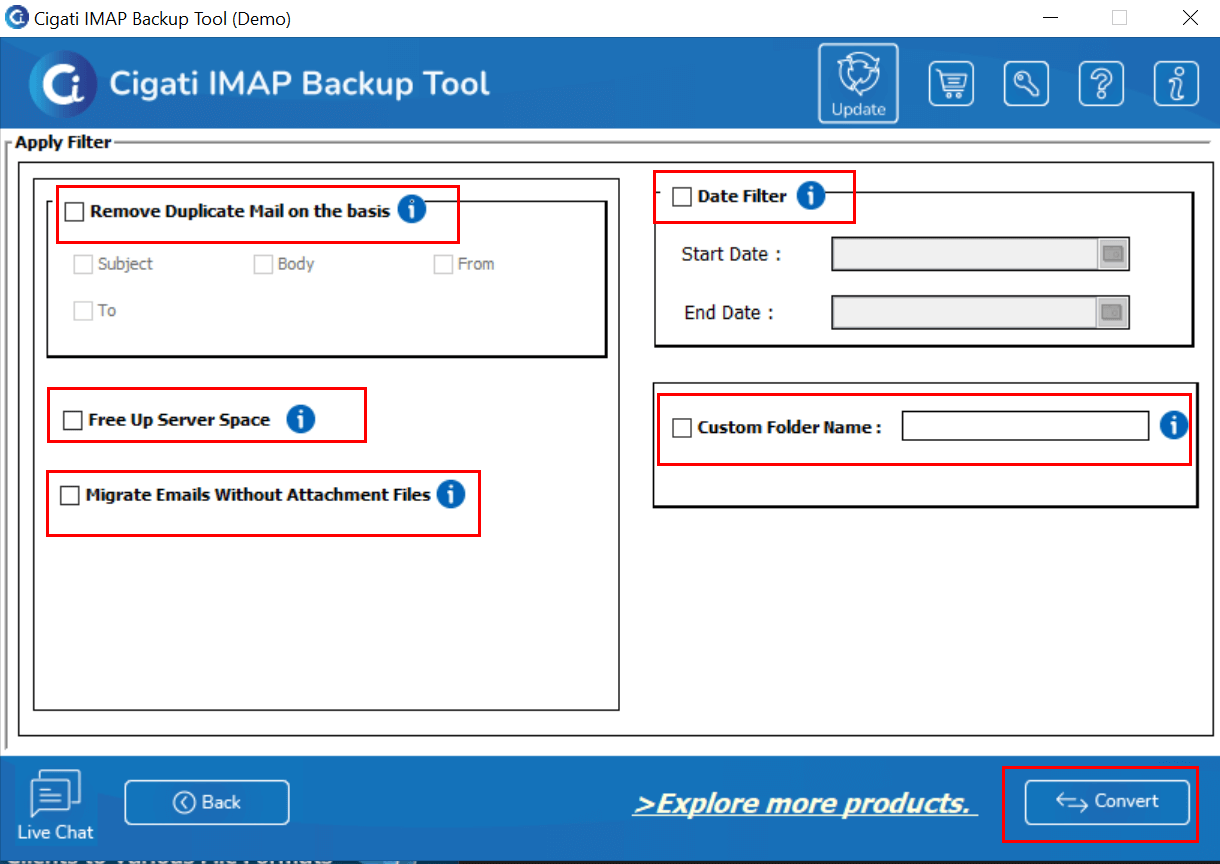This screenshot has height=864, width=1220.
Task: Click the Back button
Action: point(207,802)
